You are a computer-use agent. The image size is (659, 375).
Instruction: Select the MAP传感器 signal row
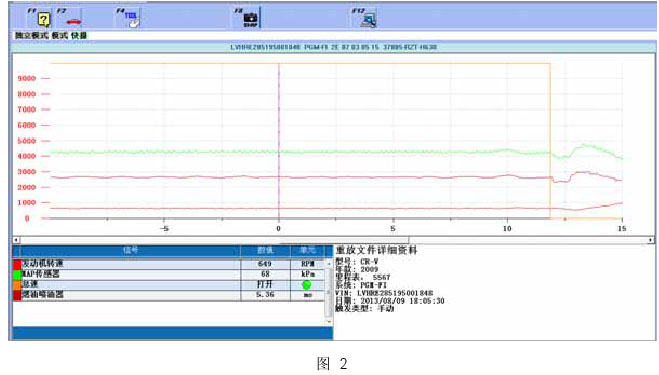point(169,275)
